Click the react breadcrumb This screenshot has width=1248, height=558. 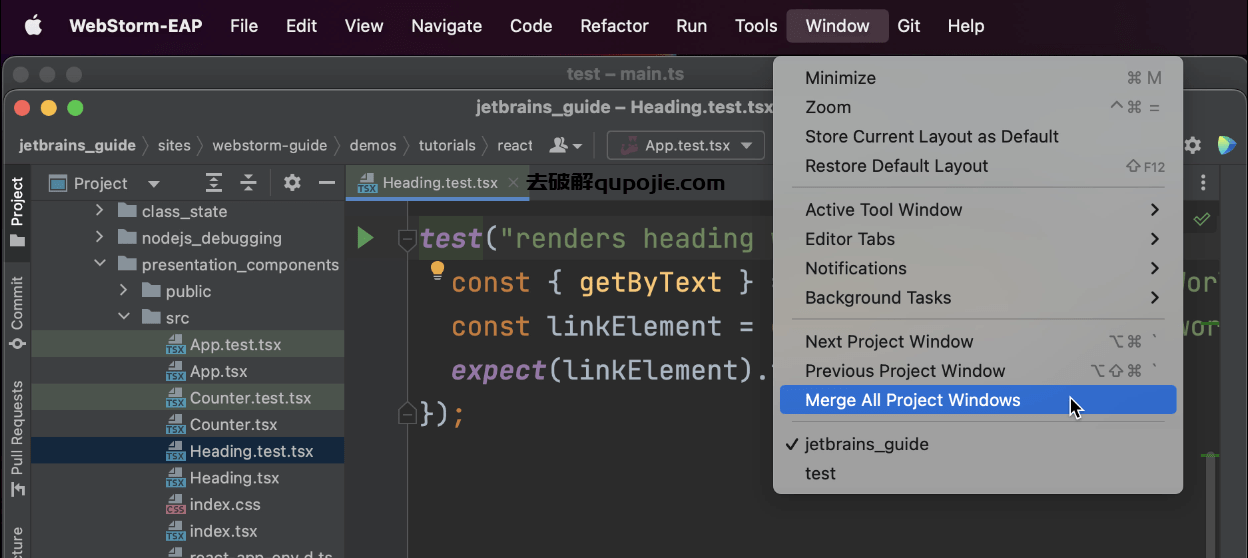click(x=515, y=145)
